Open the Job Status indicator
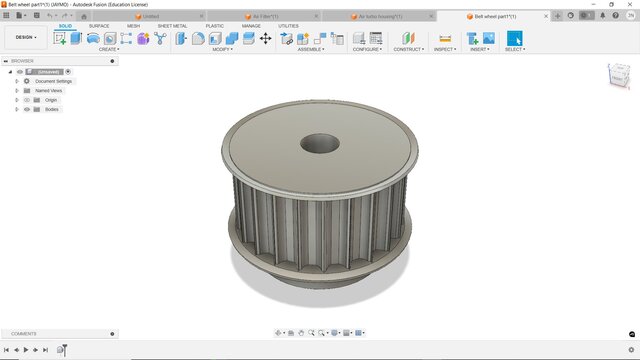This screenshot has width=640, height=360. pyautogui.click(x=587, y=16)
